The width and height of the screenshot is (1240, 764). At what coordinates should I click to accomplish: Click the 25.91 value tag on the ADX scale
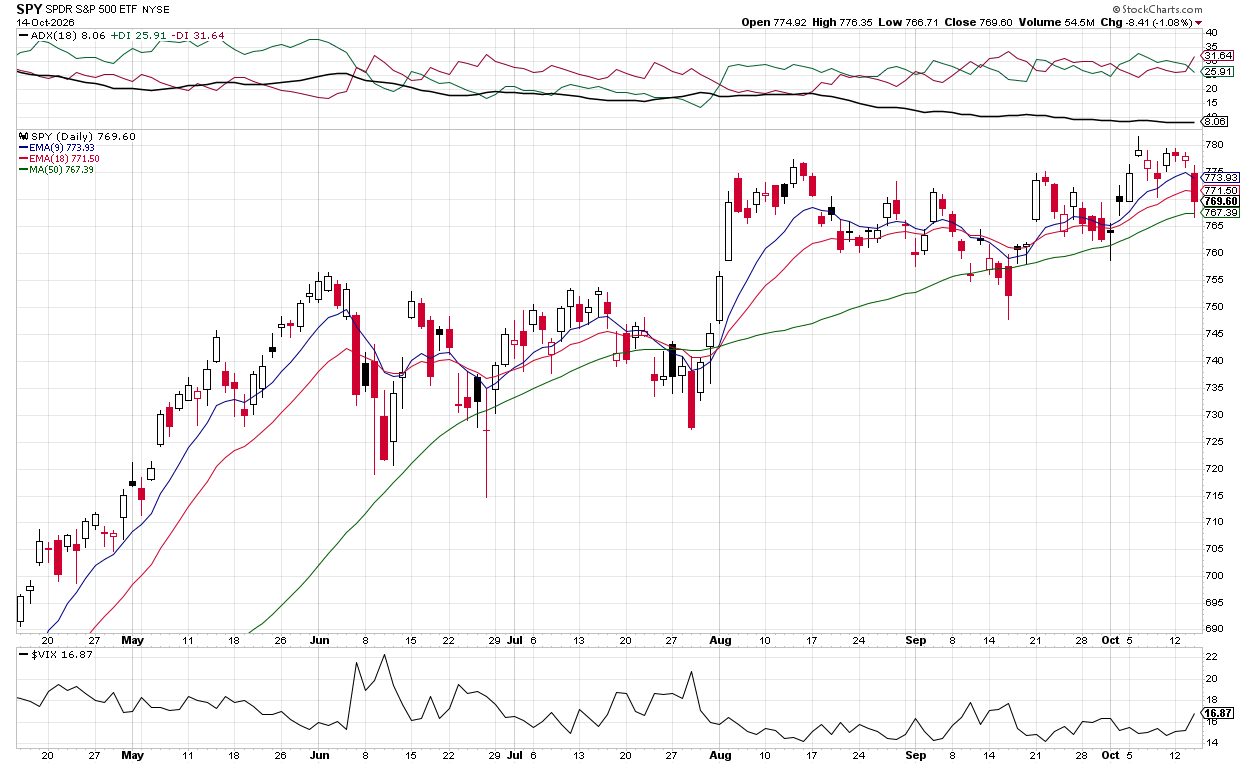coord(1217,72)
